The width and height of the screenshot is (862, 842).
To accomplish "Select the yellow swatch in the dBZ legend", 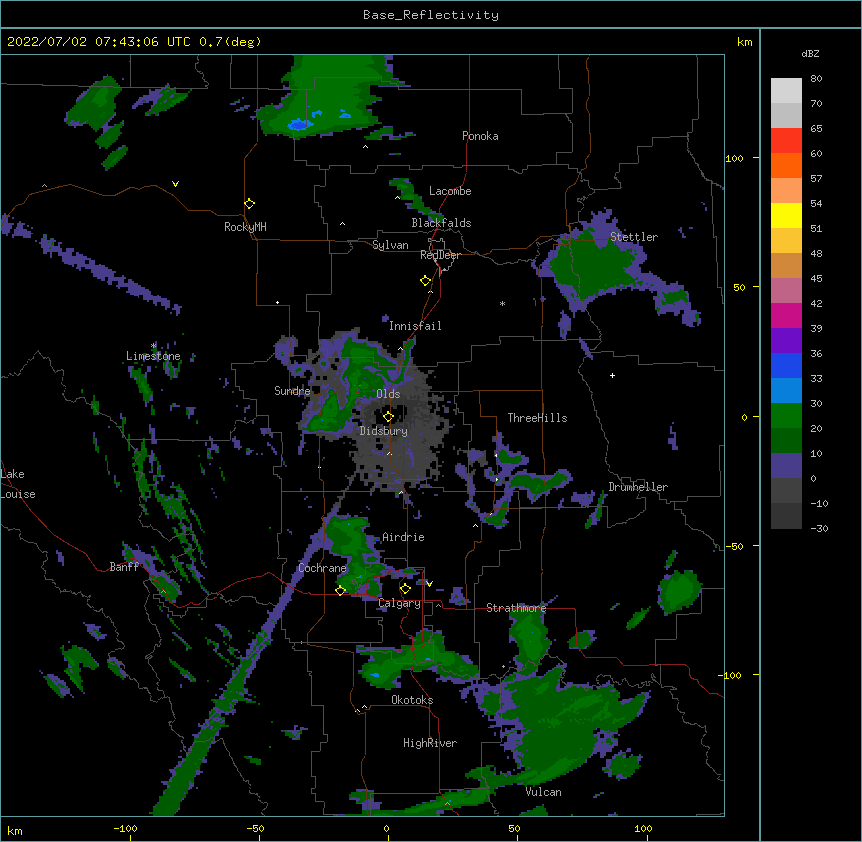I will [786, 215].
